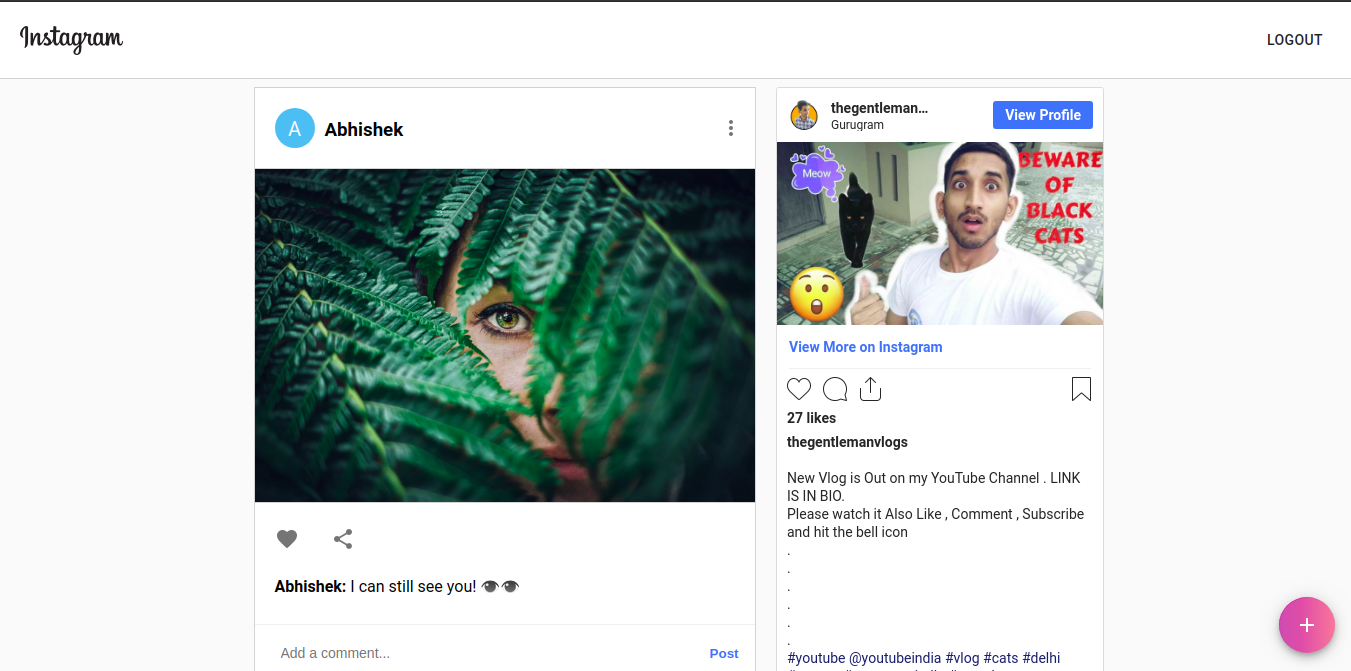Open Abhishek's profile avatar
Viewport: 1351px width, 671px height.
pos(294,128)
